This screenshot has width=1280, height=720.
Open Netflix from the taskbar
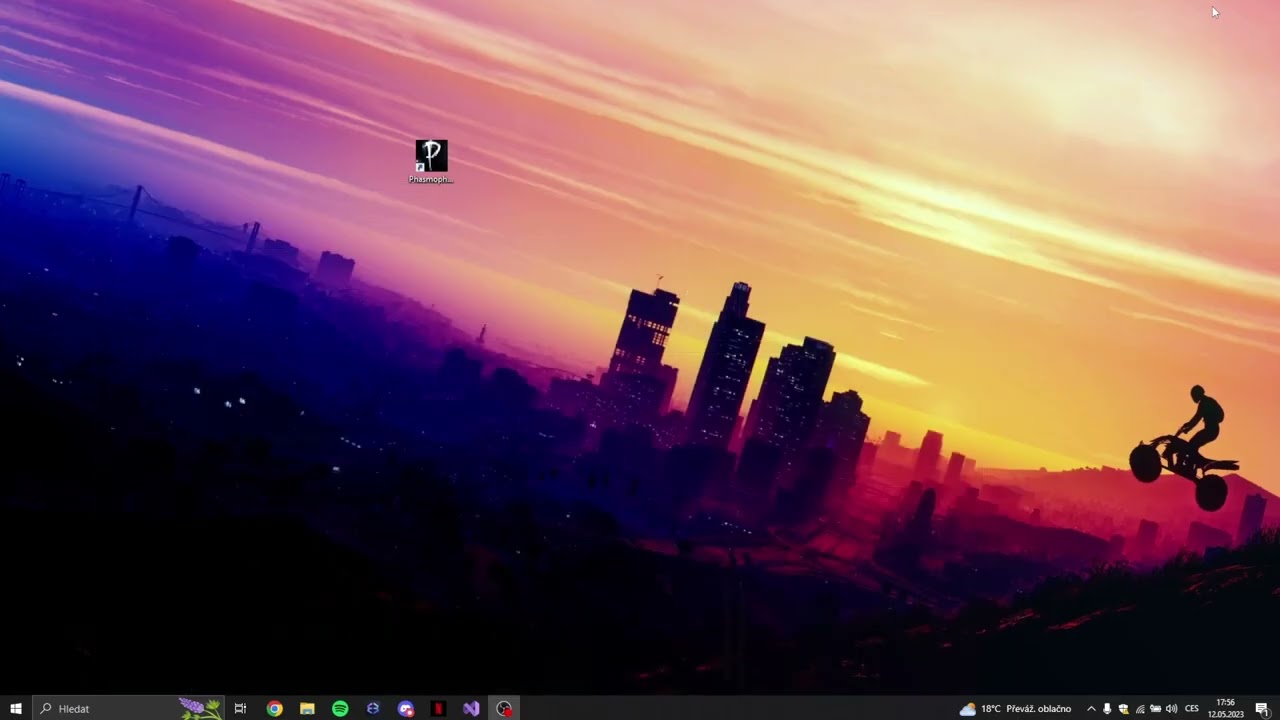[x=438, y=708]
